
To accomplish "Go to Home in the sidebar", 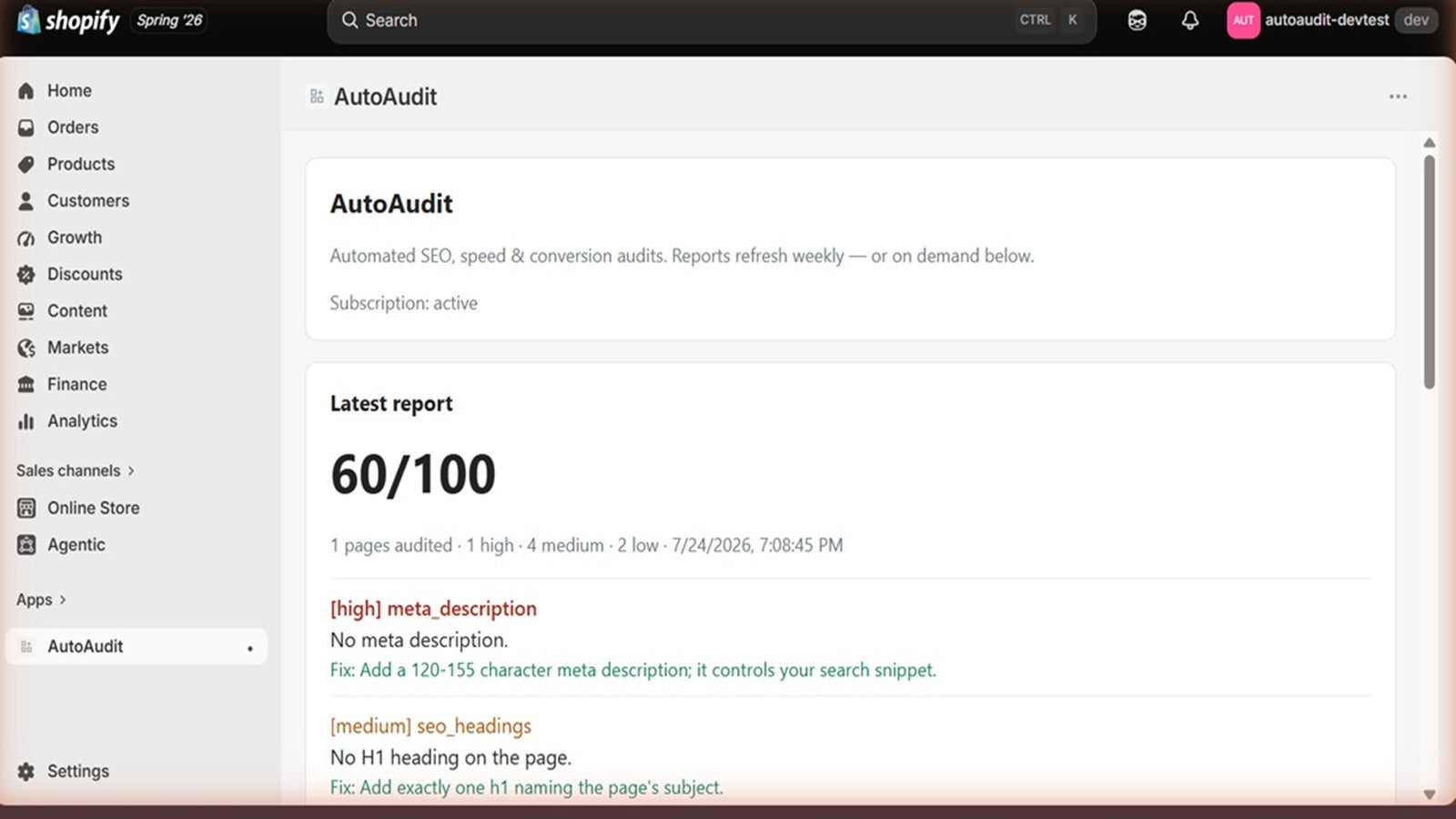I will pyautogui.click(x=69, y=91).
